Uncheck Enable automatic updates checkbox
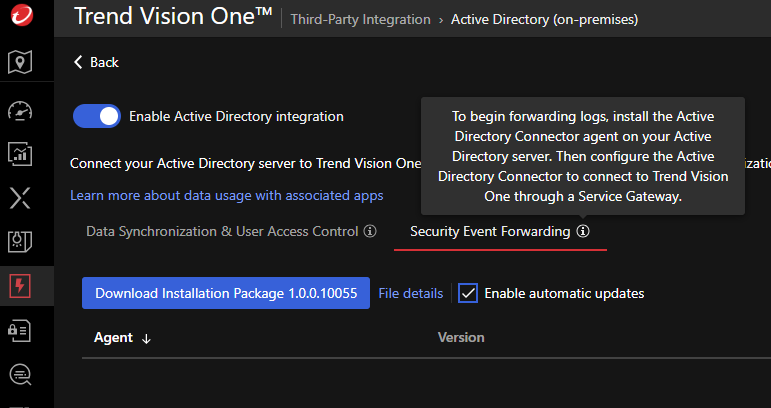This screenshot has width=771, height=408. click(468, 293)
